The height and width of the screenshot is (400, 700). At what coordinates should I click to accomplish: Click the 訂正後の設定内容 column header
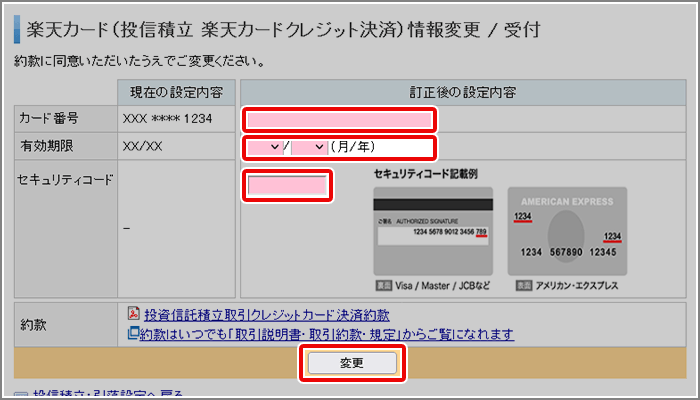pyautogui.click(x=463, y=92)
